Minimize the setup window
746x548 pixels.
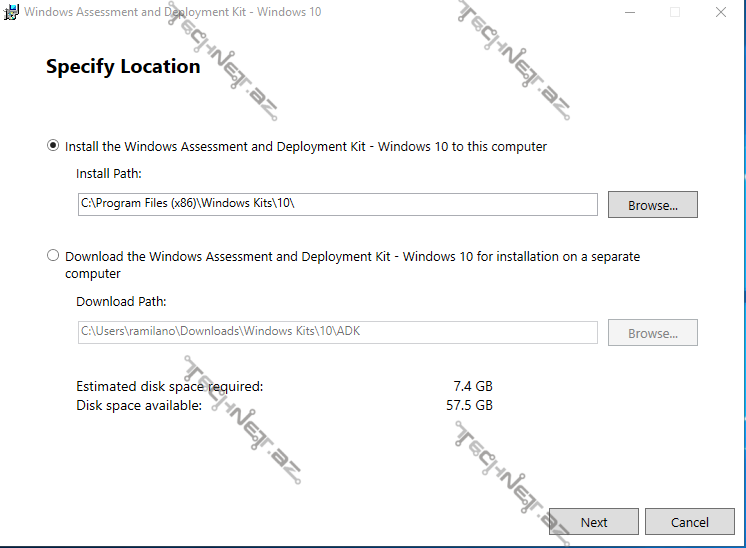coord(629,12)
